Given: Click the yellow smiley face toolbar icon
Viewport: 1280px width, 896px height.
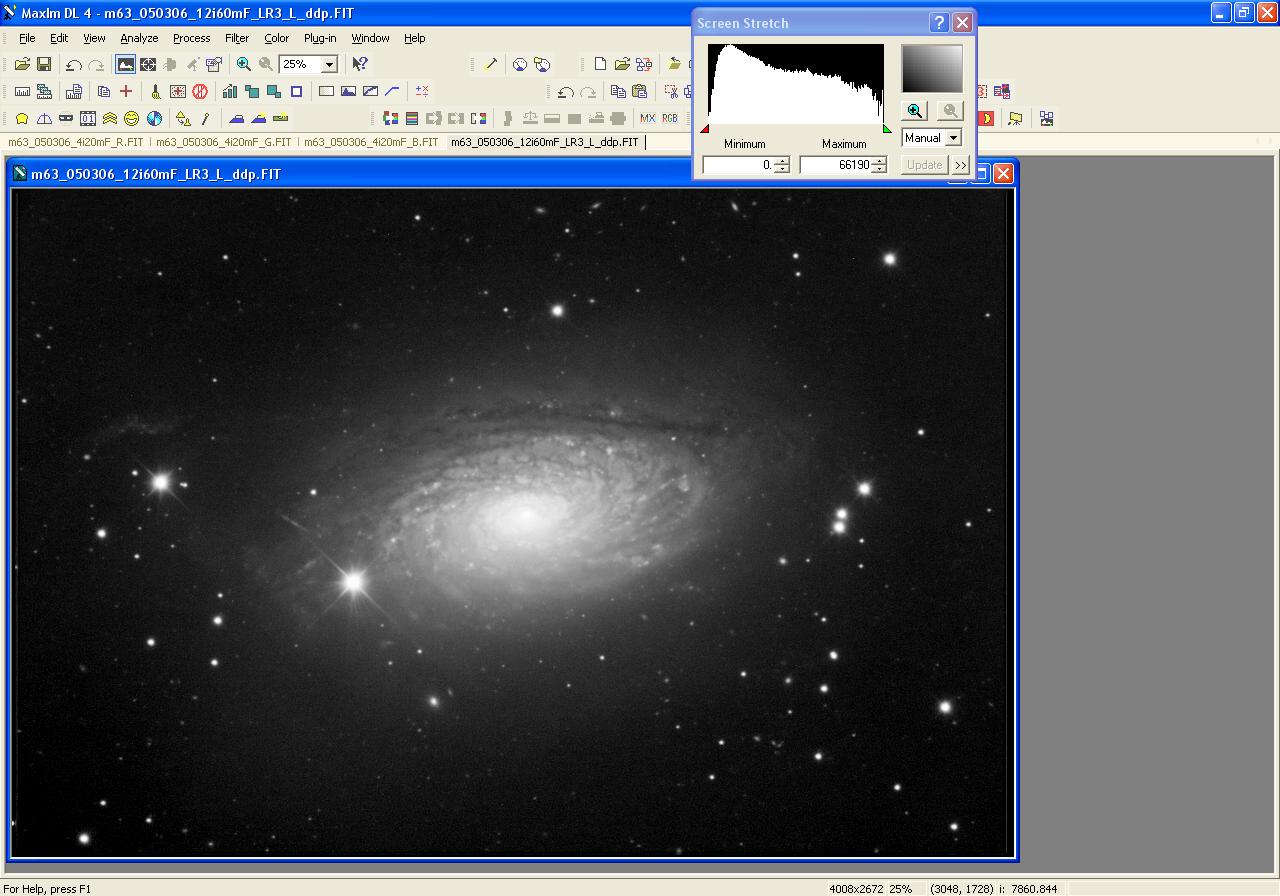Looking at the screenshot, I should click(x=131, y=118).
